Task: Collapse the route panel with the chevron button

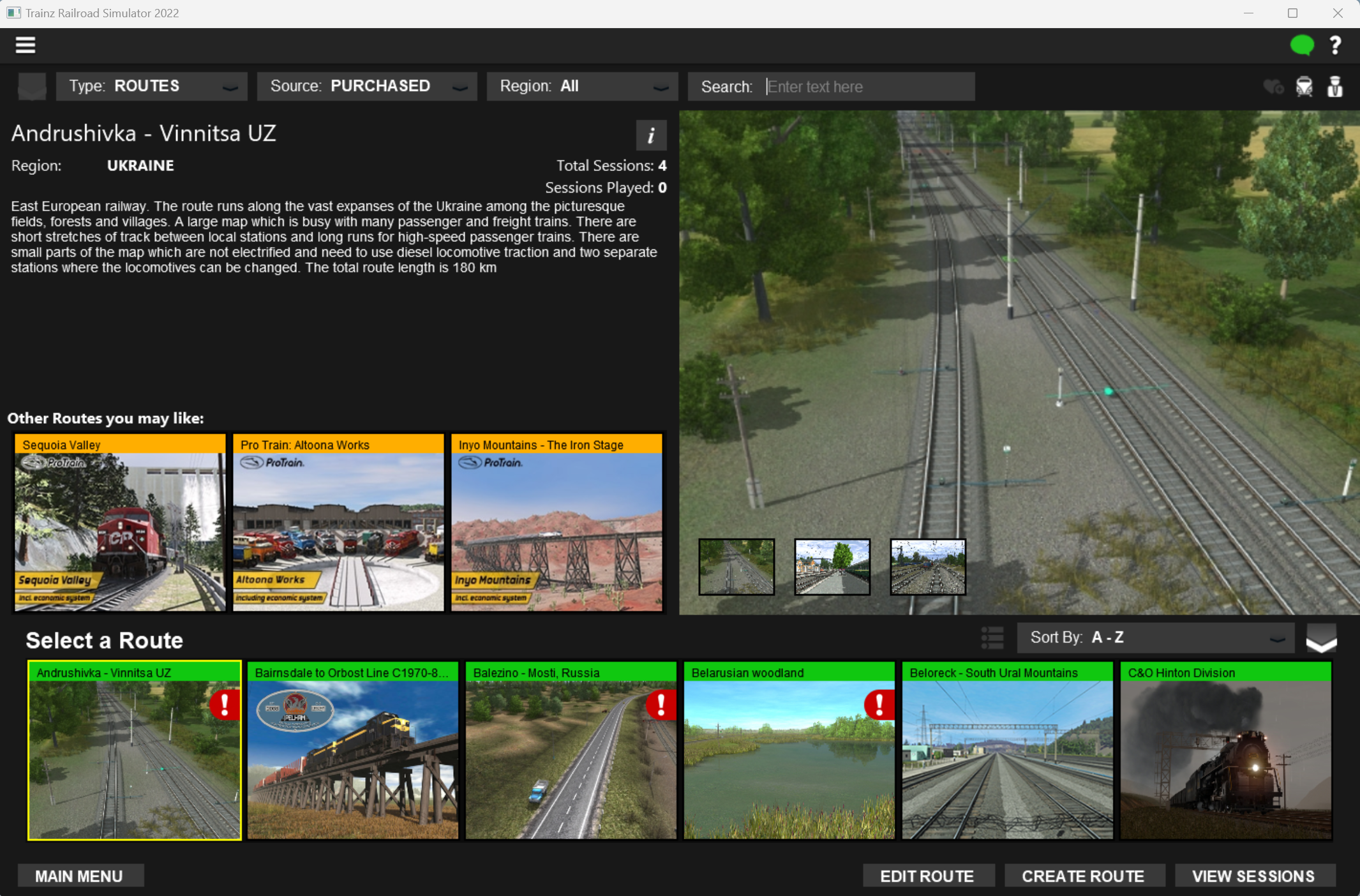Action: (1321, 638)
